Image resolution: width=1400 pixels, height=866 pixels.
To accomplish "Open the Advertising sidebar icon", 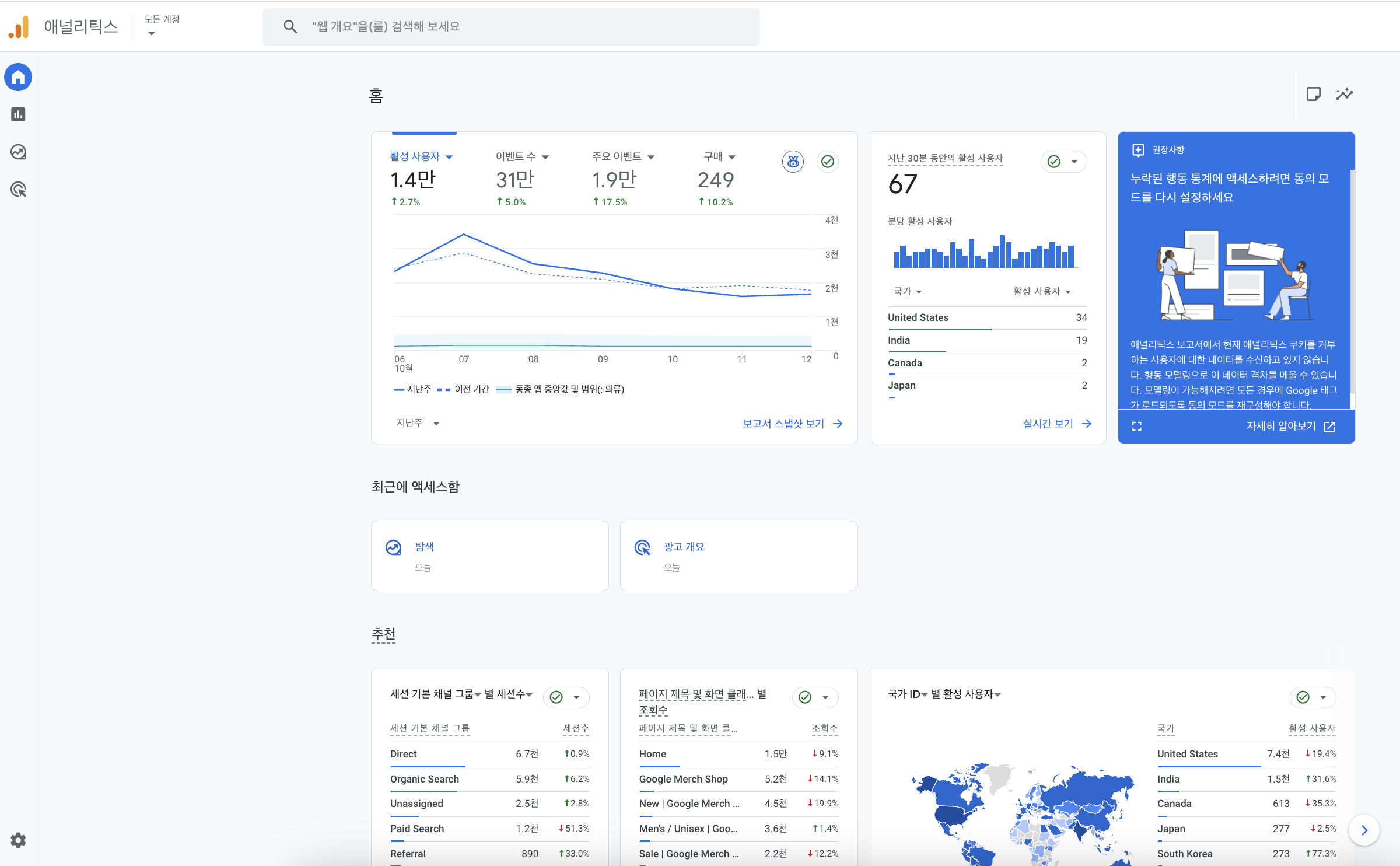I will (18, 190).
